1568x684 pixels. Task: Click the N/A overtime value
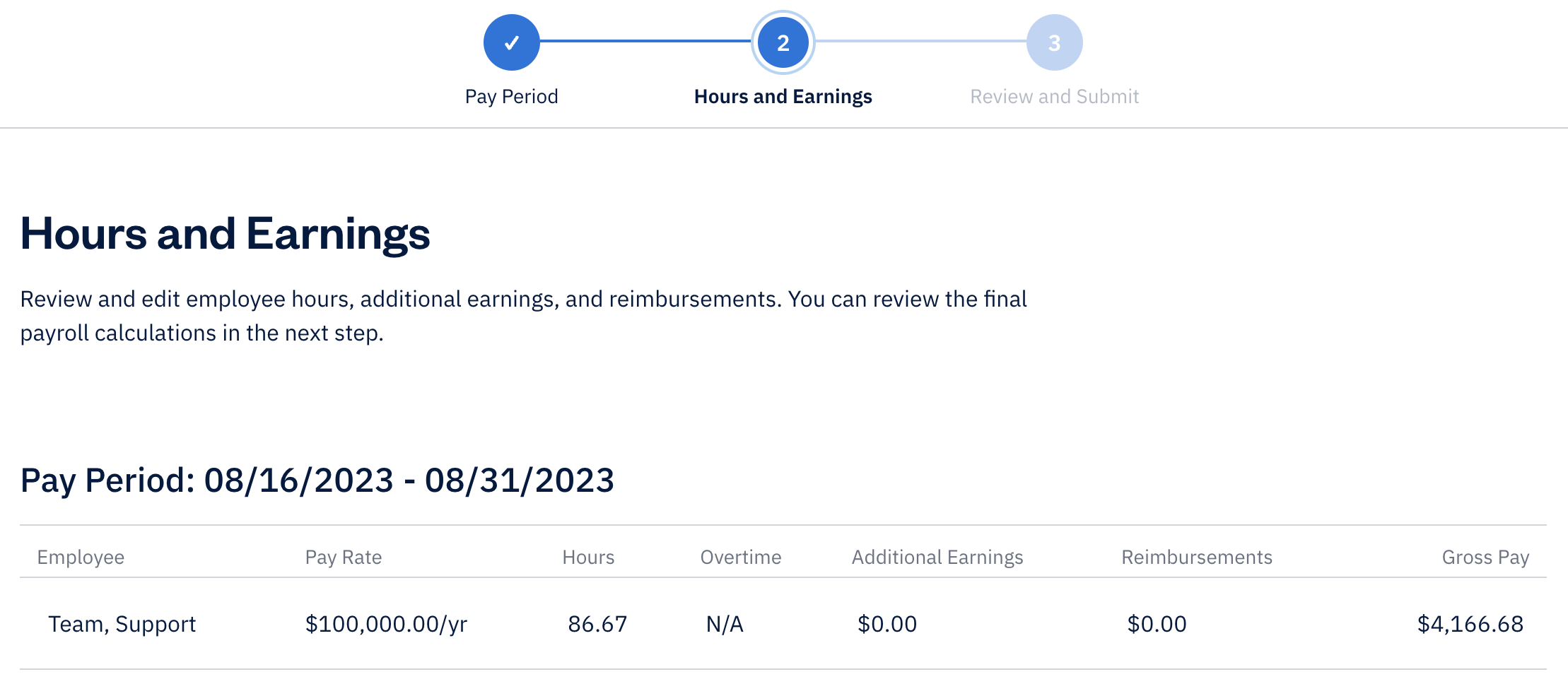click(725, 624)
